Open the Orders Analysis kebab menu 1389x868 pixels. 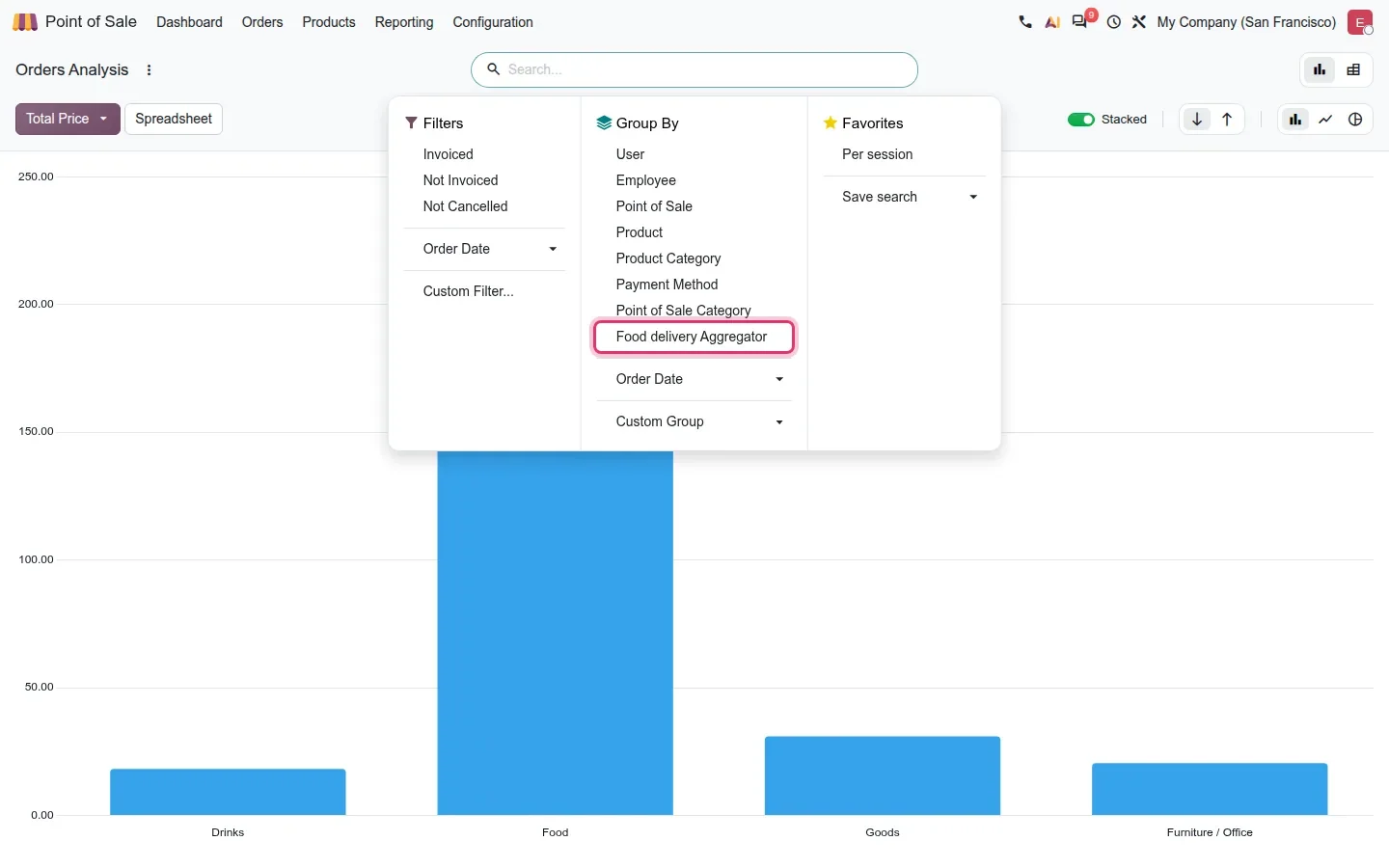tap(149, 69)
